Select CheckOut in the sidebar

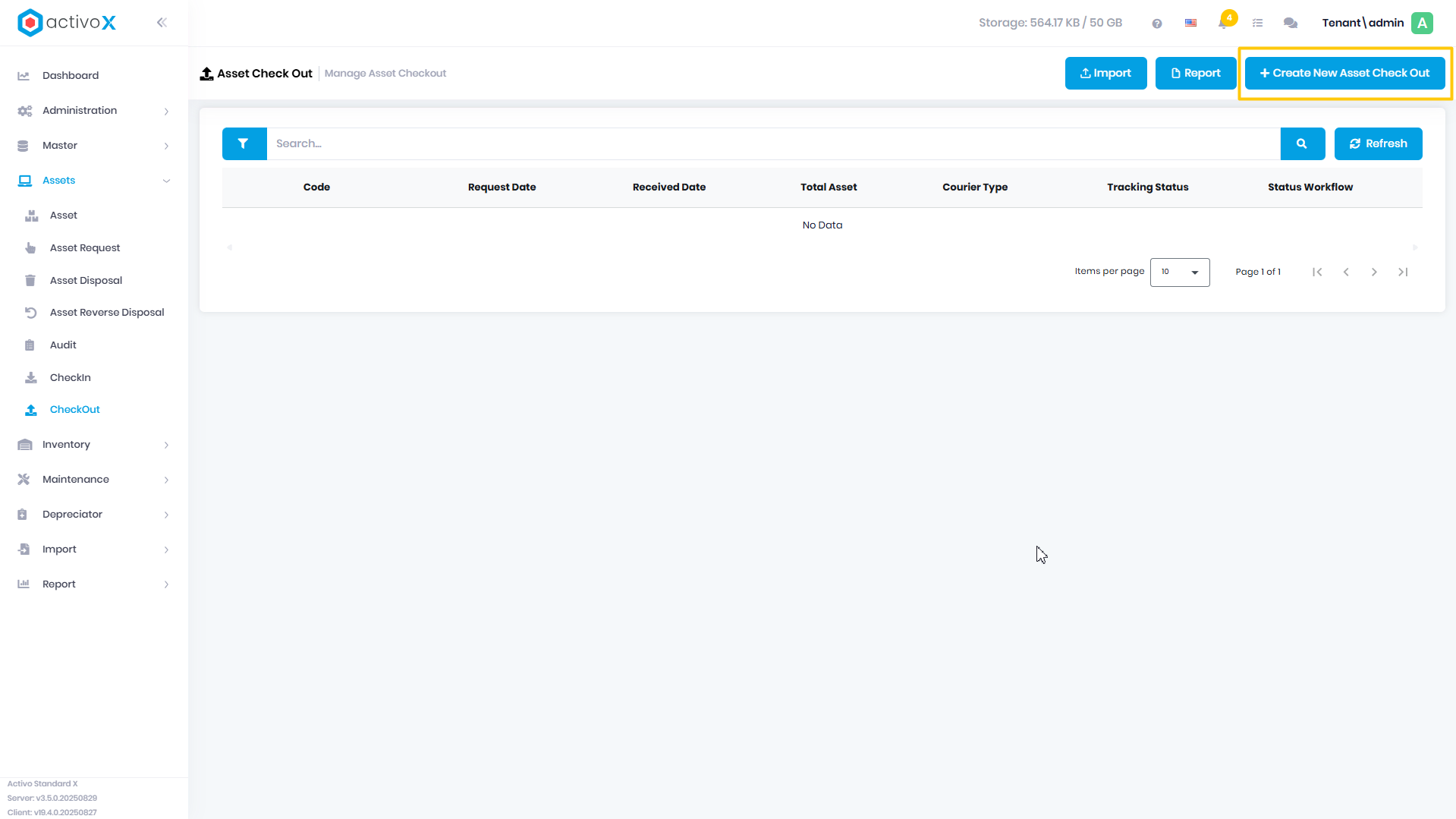click(75, 410)
